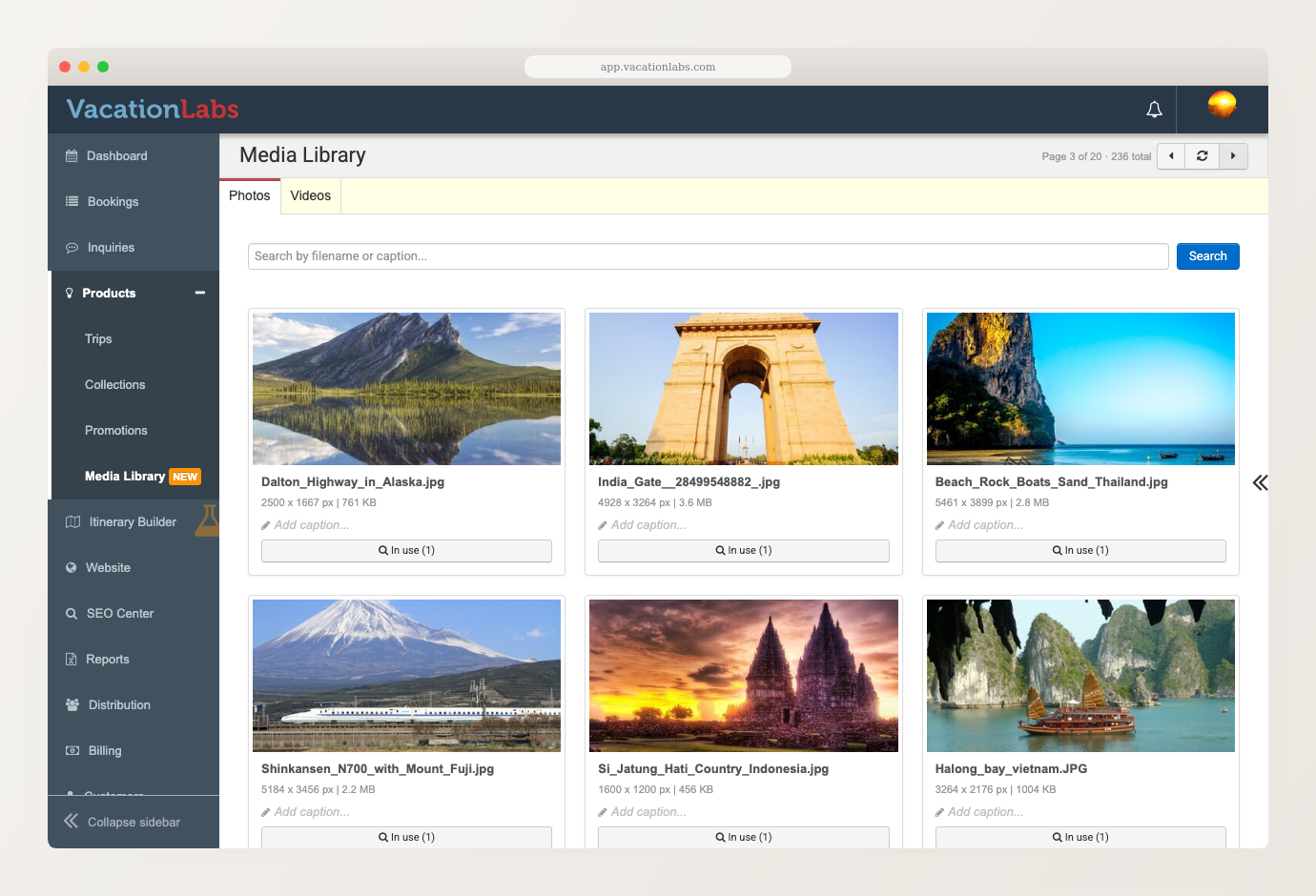
Task: Refresh the media library list
Action: point(1202,156)
